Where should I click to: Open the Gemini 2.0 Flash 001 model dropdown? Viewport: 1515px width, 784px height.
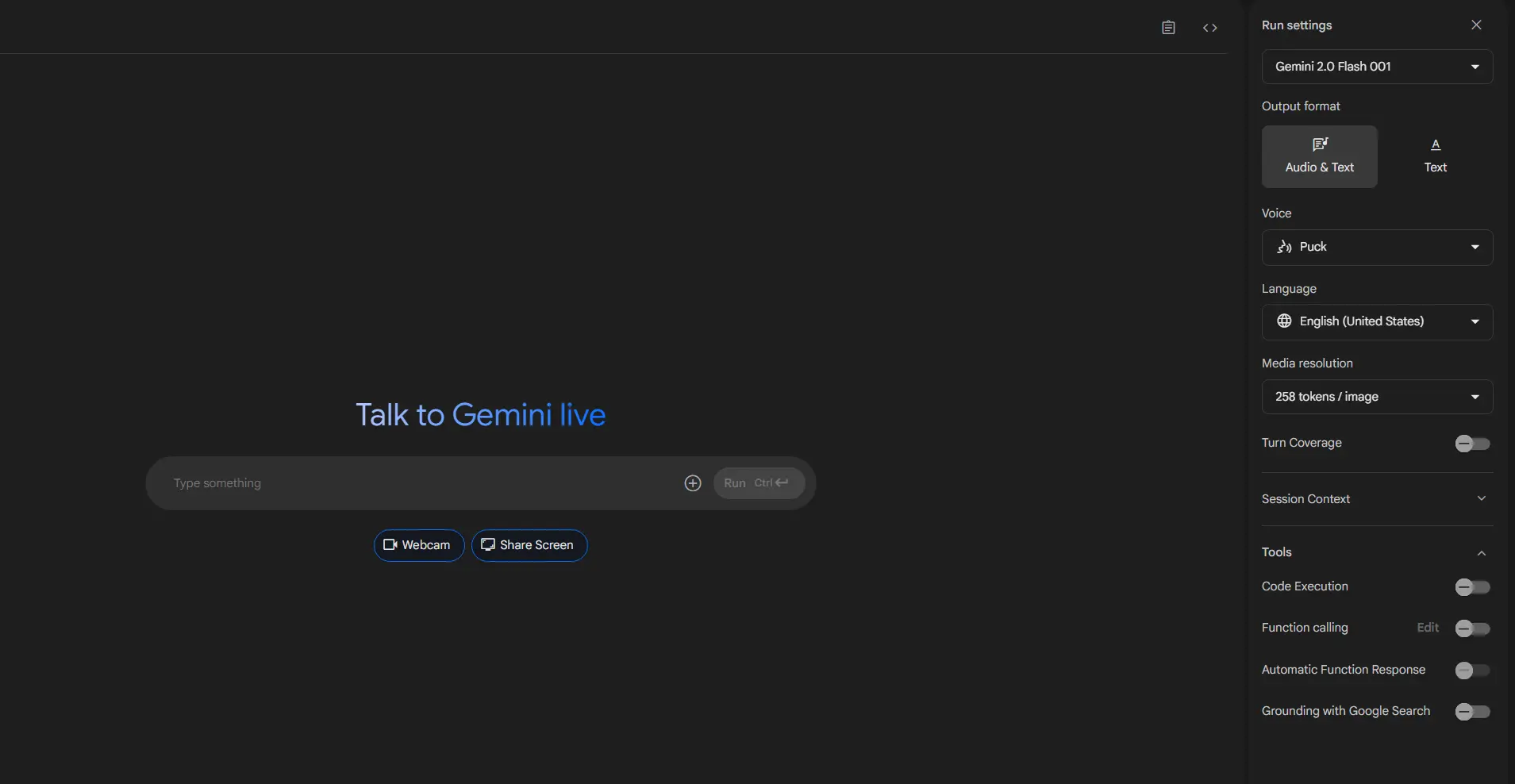(1377, 67)
